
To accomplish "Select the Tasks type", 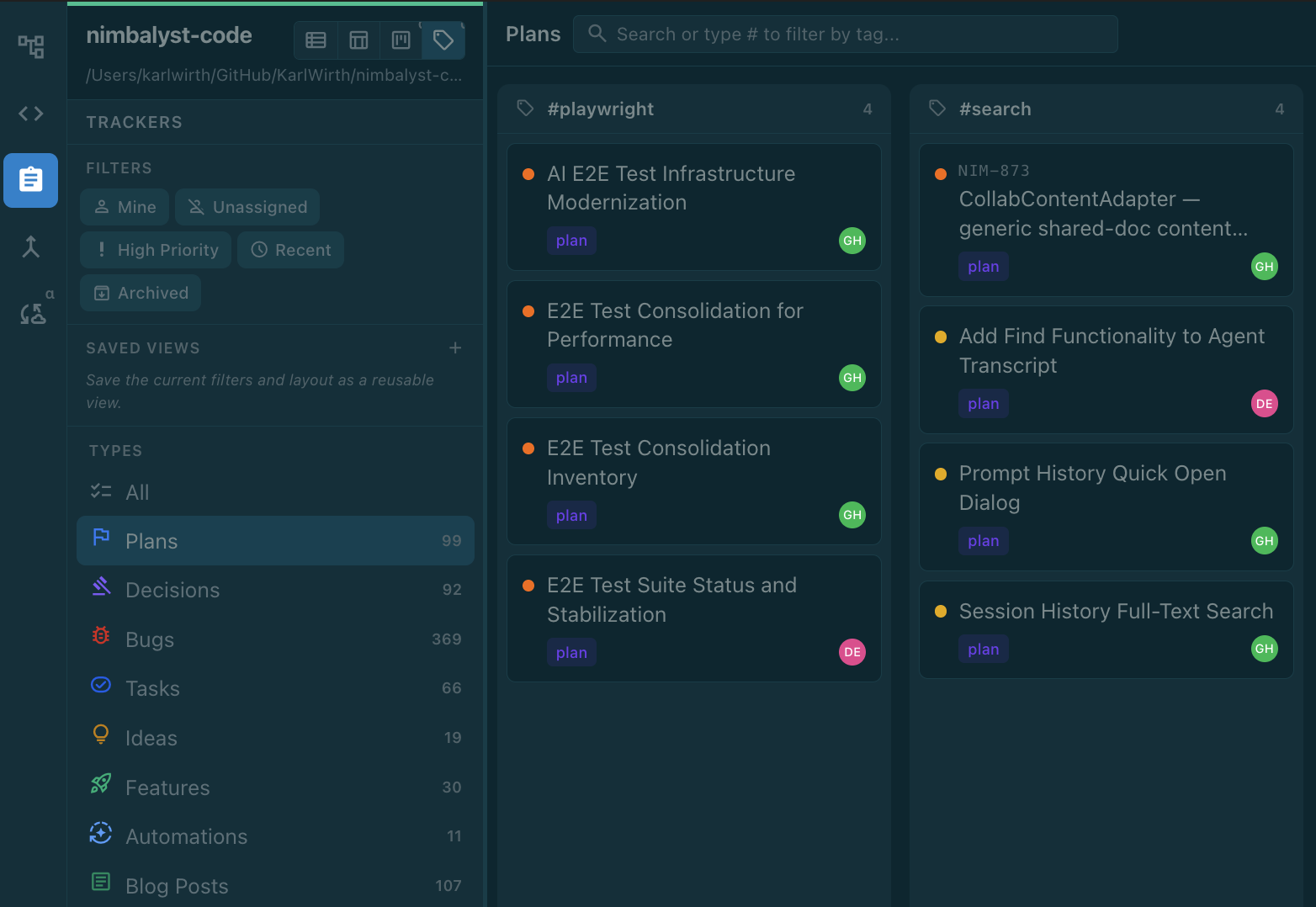I will point(275,688).
